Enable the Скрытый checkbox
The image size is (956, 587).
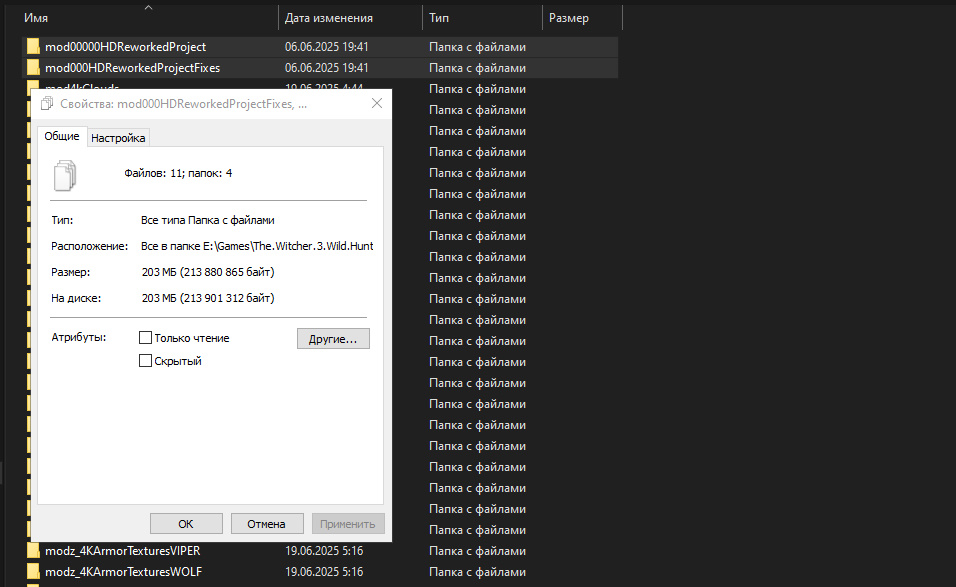(x=145, y=361)
